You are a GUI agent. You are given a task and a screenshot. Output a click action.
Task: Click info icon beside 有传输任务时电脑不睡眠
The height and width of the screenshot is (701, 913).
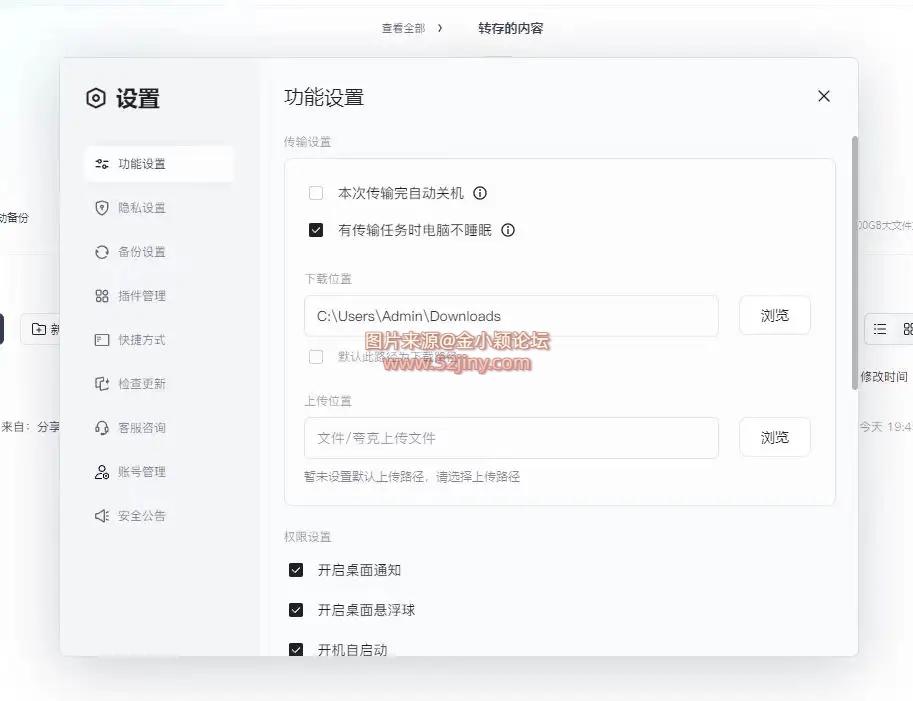click(508, 230)
